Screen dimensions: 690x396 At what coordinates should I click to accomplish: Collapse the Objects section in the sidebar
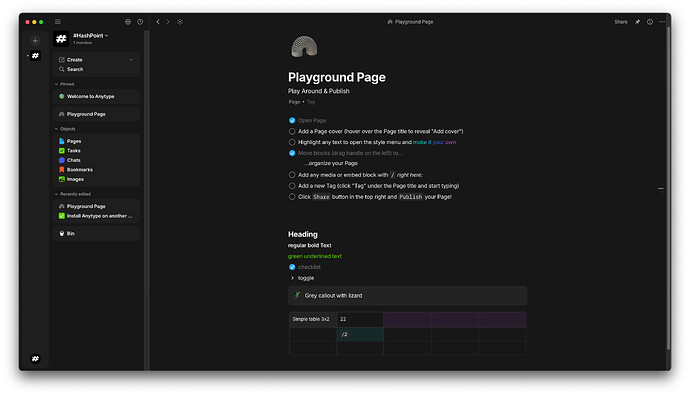click(56, 129)
